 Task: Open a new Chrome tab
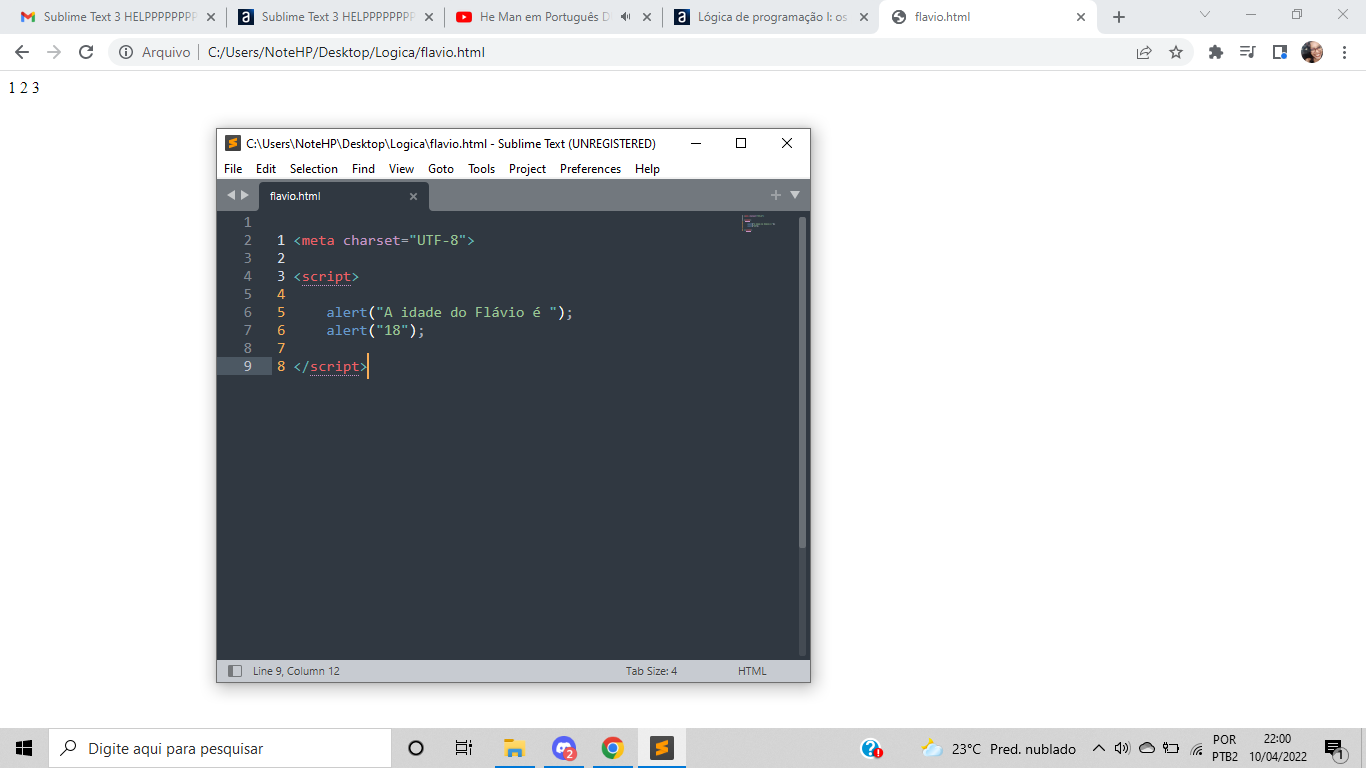(1119, 17)
